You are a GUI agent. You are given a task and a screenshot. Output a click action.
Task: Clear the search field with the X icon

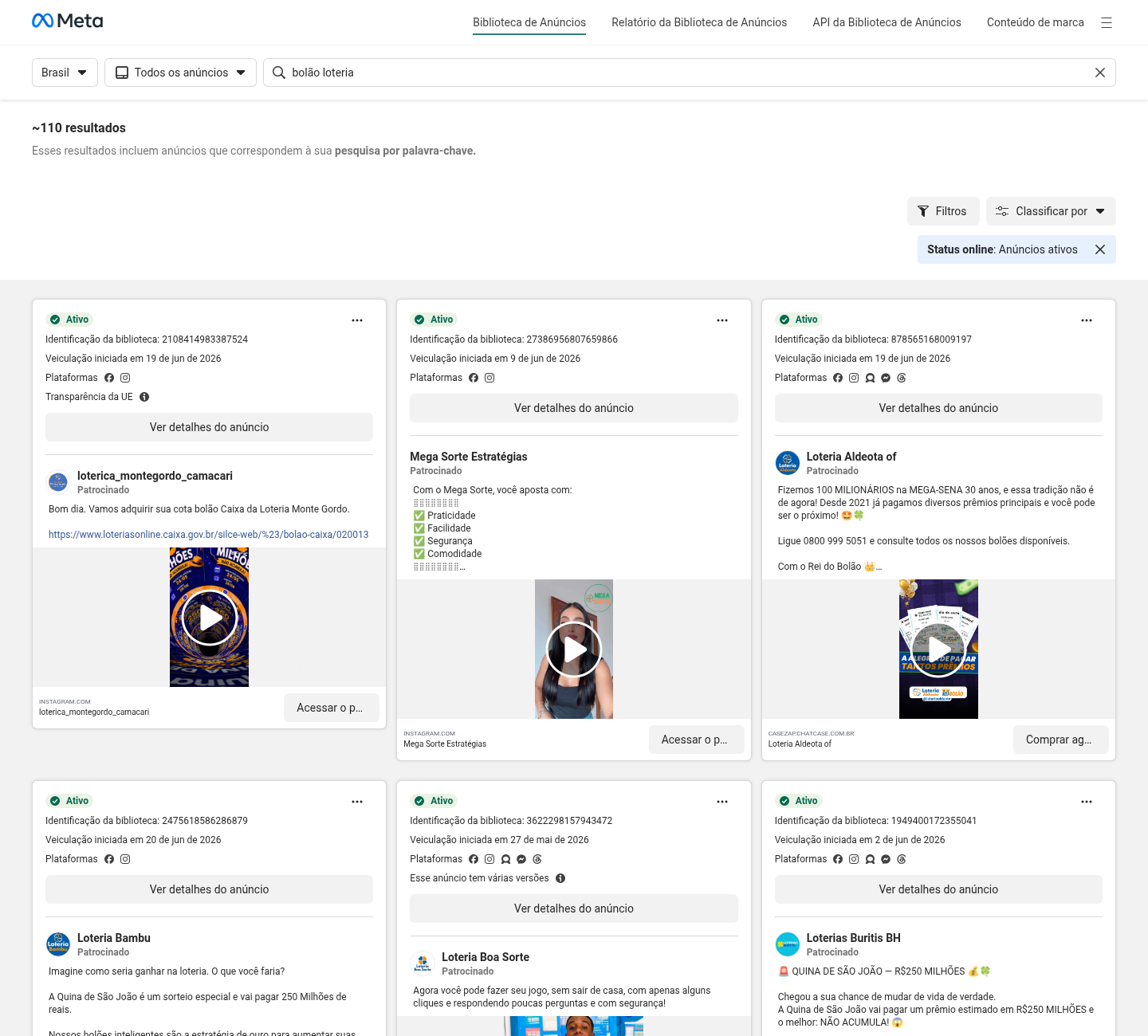pos(1100,73)
